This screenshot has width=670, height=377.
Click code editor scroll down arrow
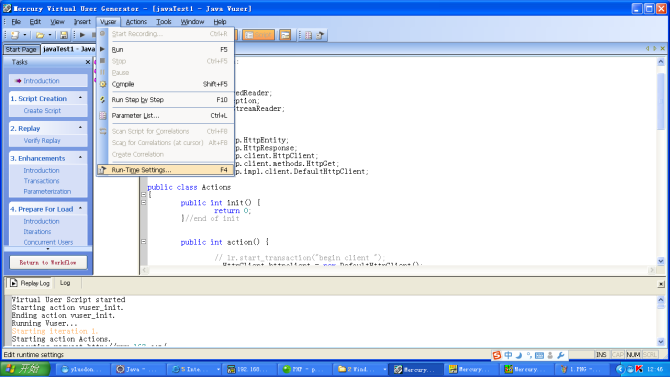(661, 261)
